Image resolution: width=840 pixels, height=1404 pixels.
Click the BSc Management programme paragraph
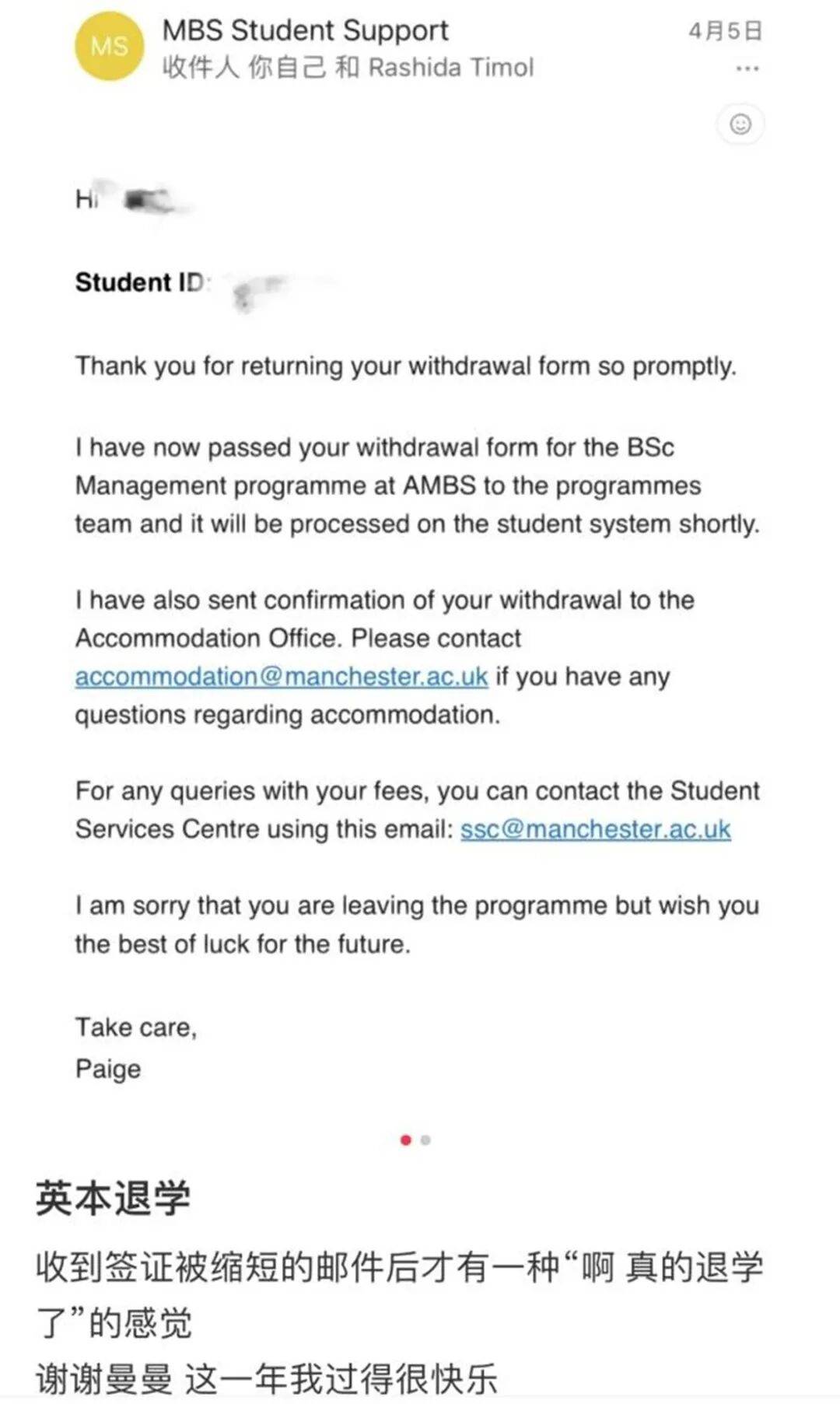416,485
